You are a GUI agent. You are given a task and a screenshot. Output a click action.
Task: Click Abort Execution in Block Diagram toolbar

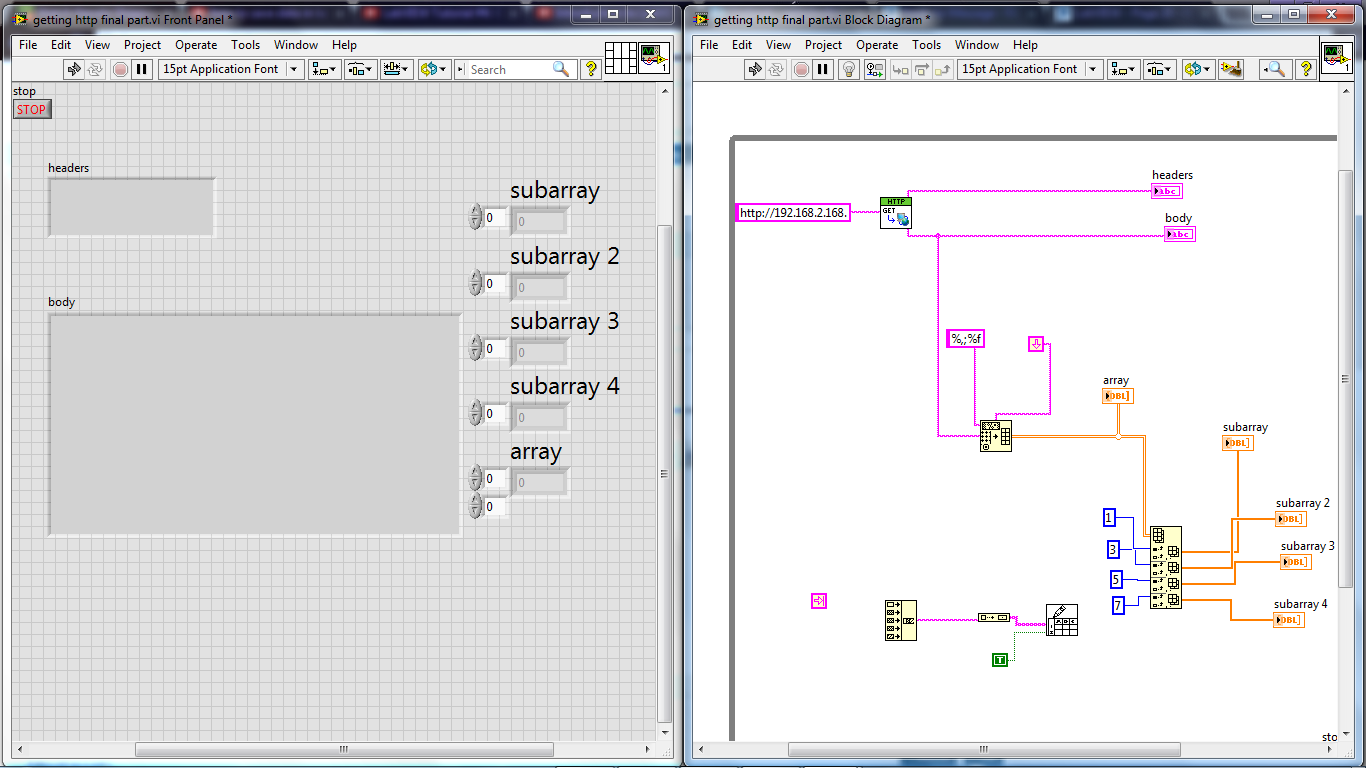pos(801,69)
